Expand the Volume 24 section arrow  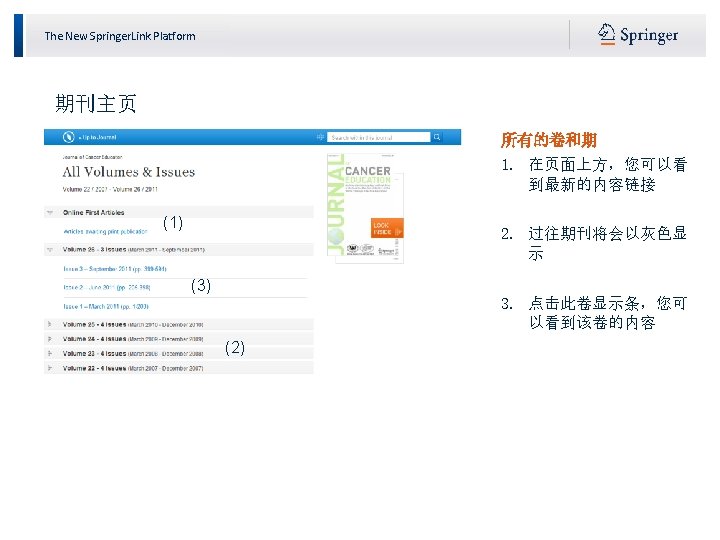[x=50, y=339]
